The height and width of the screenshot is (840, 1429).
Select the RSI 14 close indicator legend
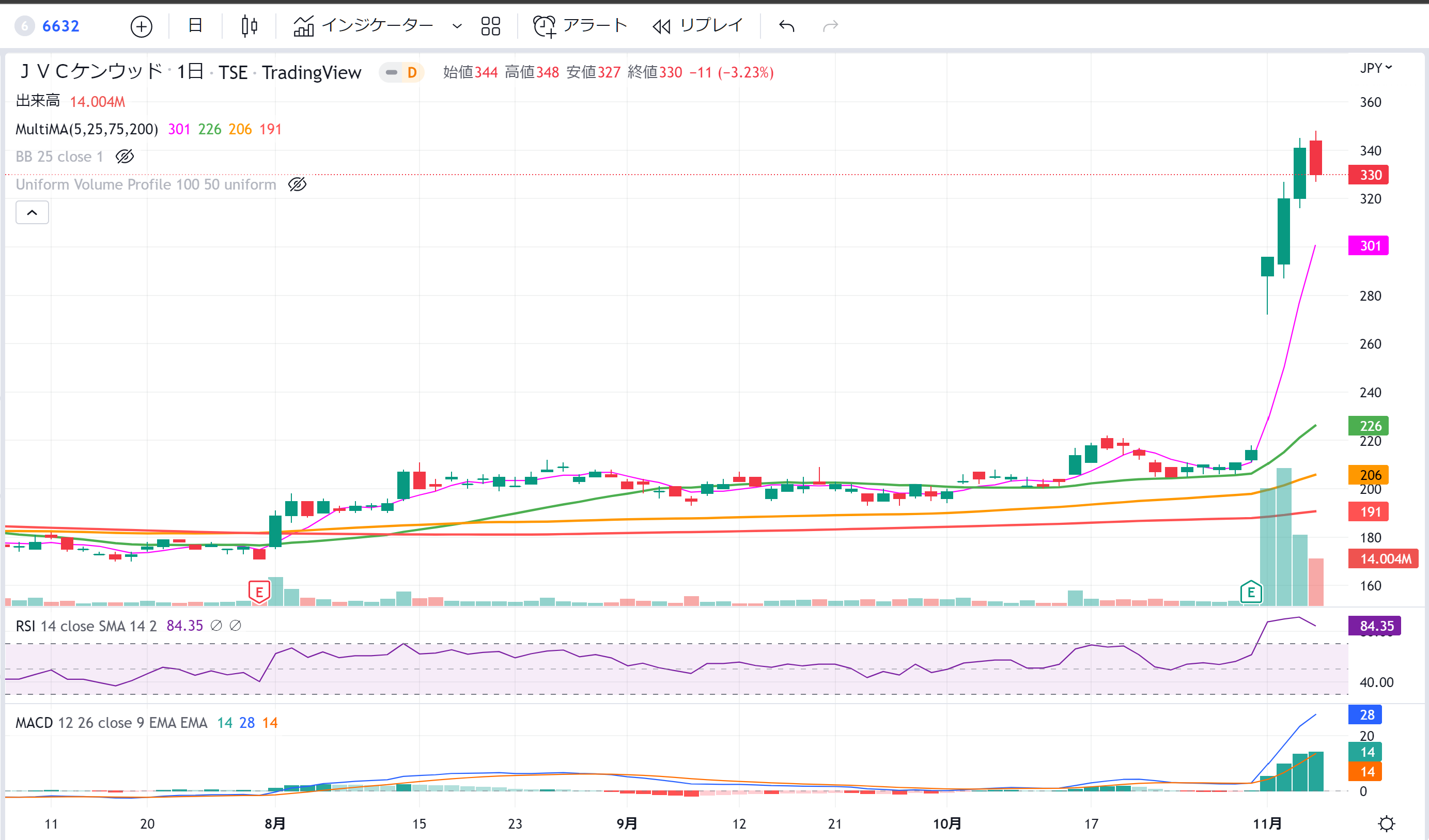point(86,626)
